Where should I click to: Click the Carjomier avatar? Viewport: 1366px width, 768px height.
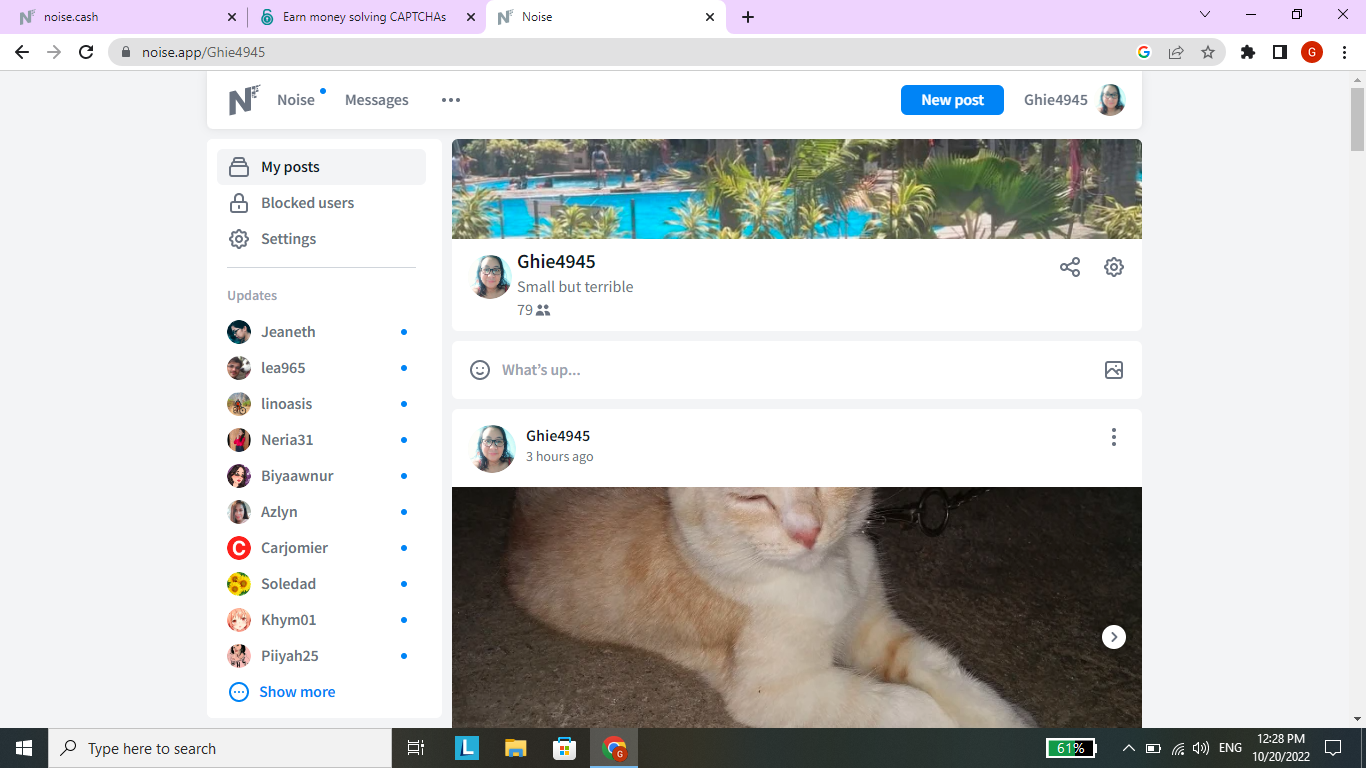(x=239, y=548)
